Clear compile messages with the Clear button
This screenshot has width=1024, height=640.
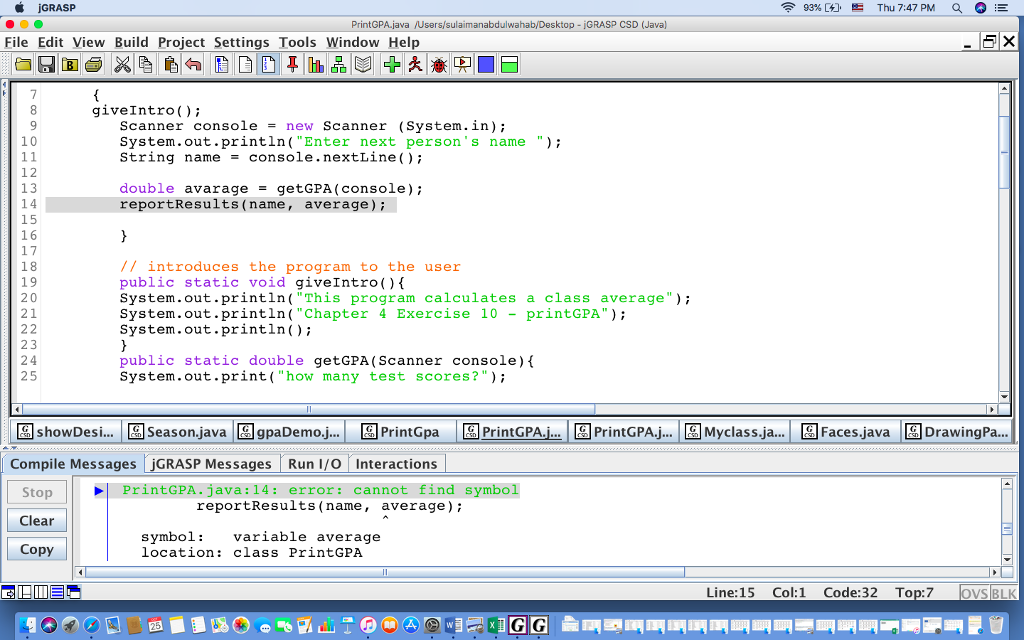[x=36, y=520]
